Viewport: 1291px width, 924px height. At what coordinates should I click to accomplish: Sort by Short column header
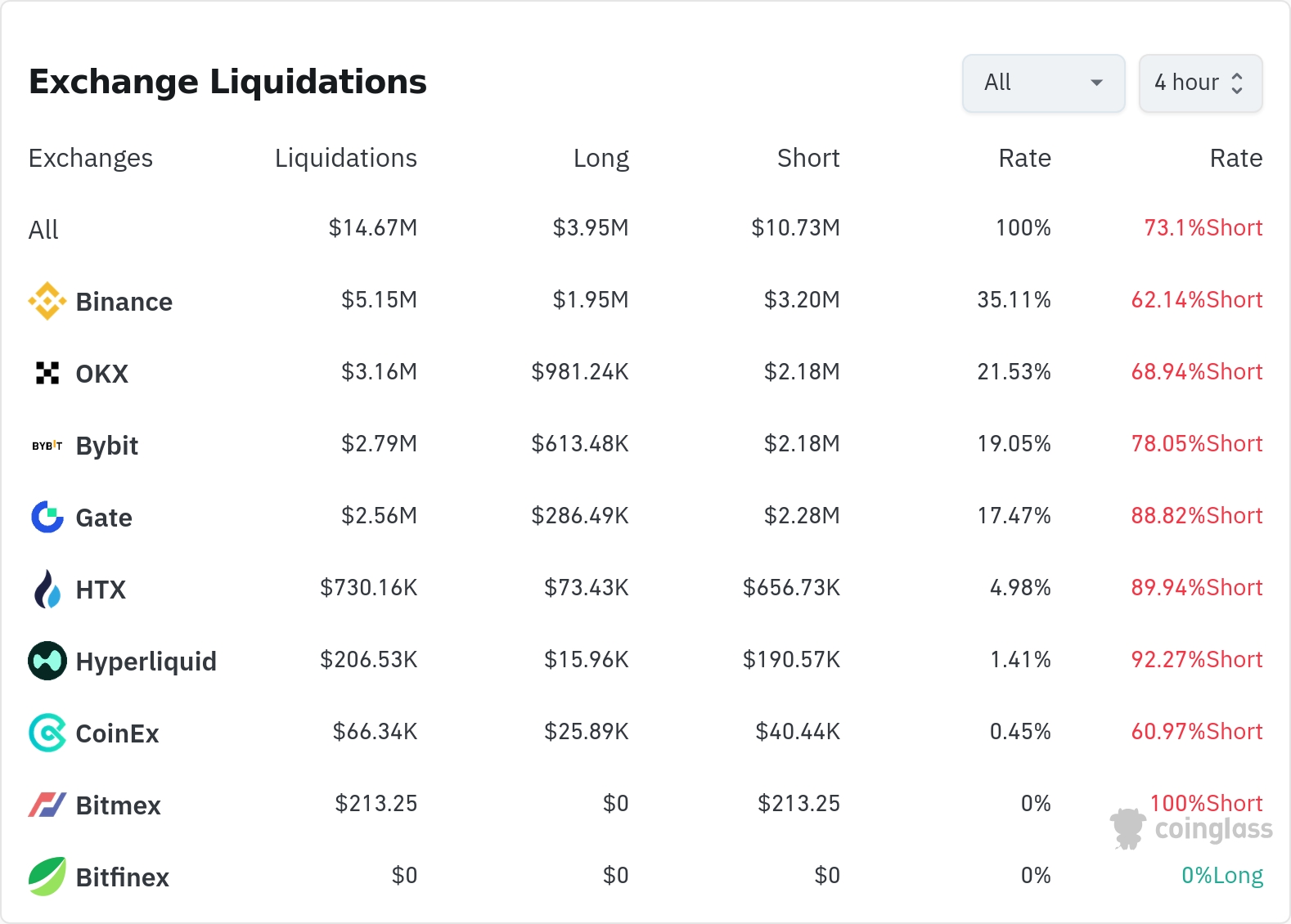807,158
